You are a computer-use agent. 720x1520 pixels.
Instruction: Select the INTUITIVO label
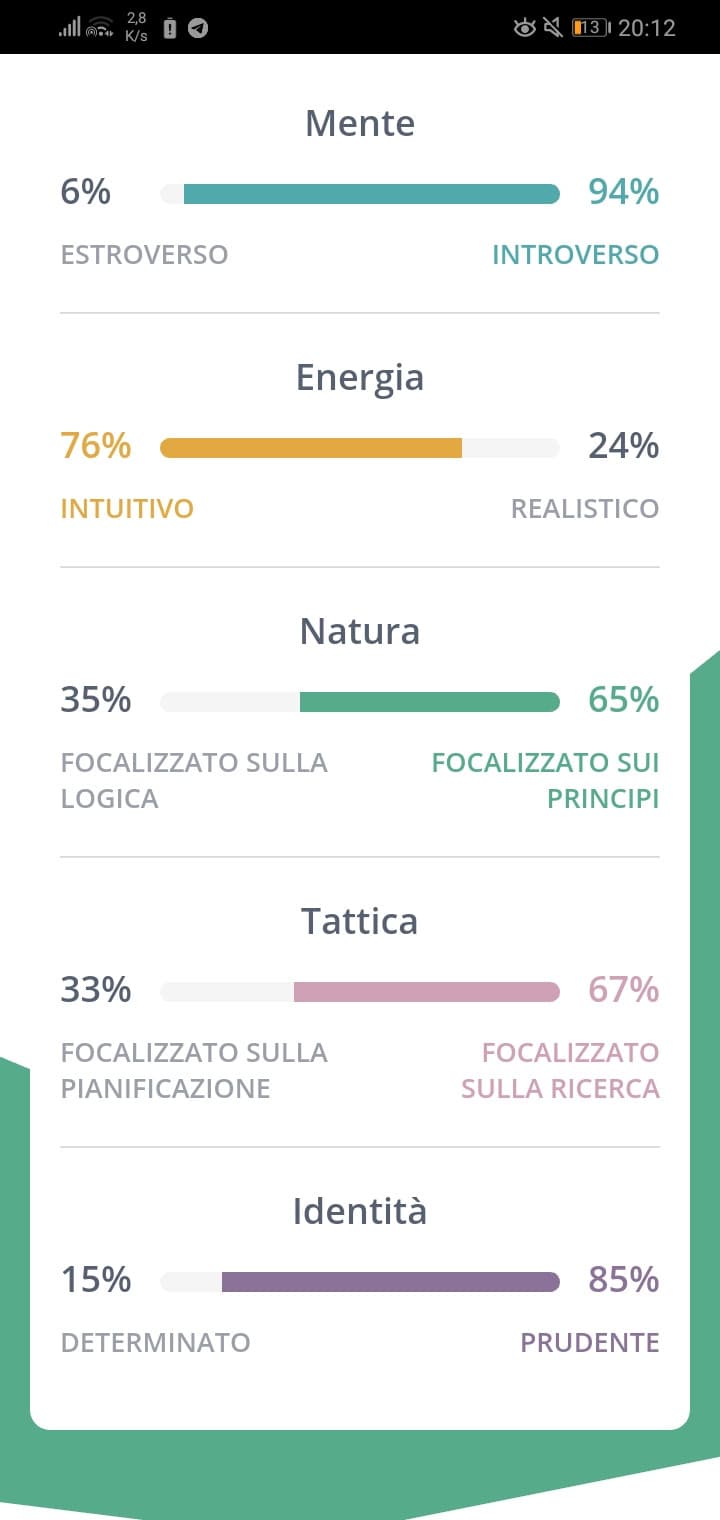coord(127,509)
